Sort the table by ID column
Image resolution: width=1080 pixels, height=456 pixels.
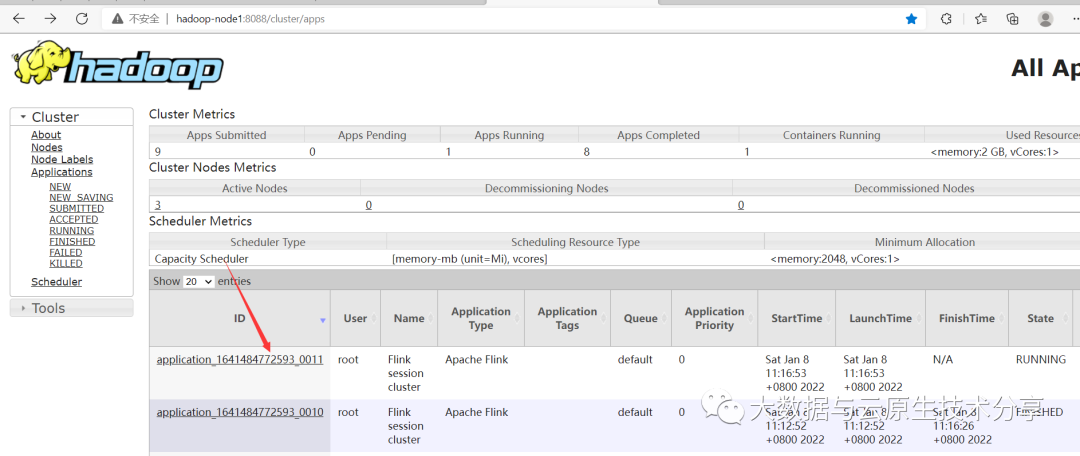(240, 318)
